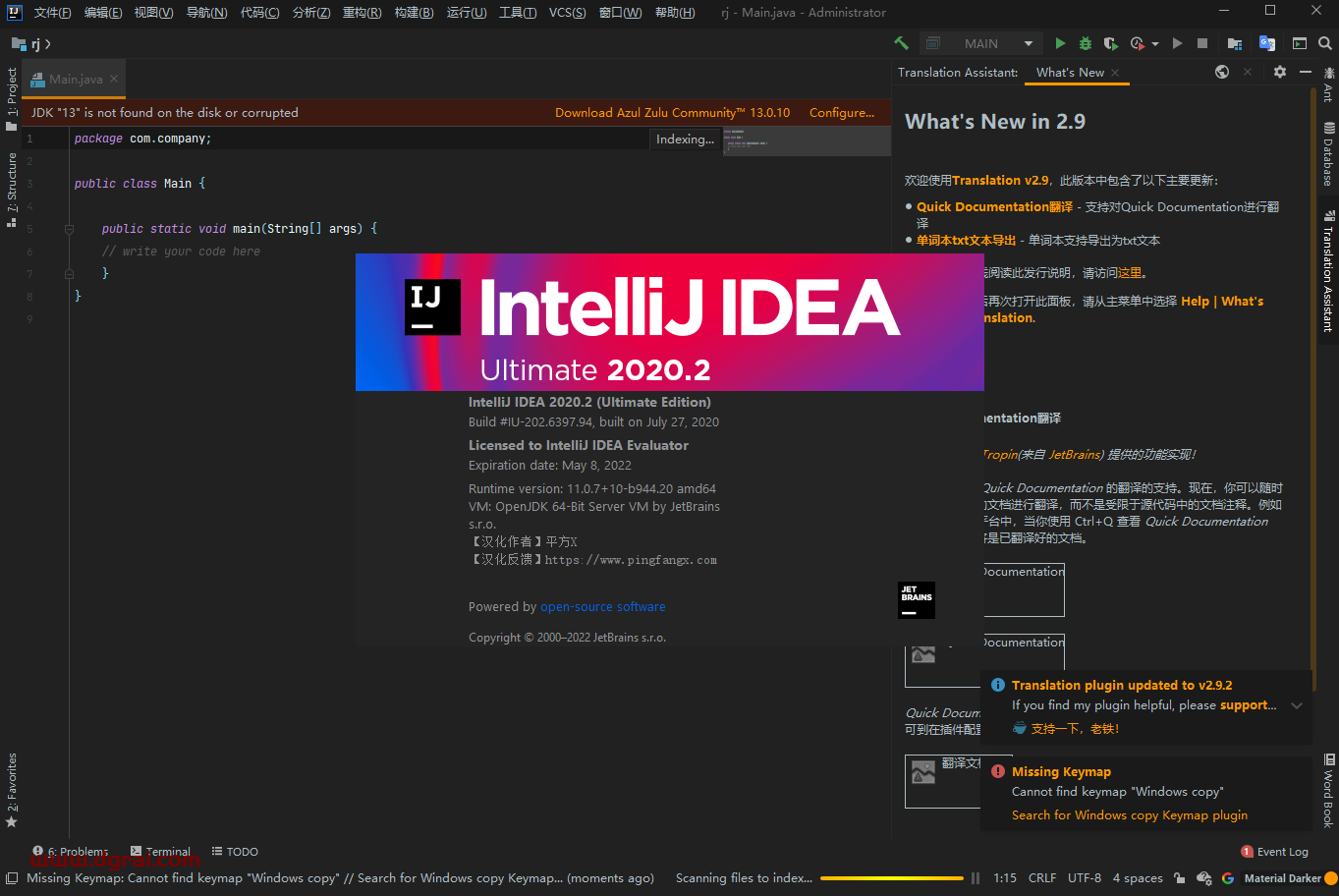The height and width of the screenshot is (896, 1339).
Task: Open Search Everywhere magnifier icon
Action: pos(1326,44)
